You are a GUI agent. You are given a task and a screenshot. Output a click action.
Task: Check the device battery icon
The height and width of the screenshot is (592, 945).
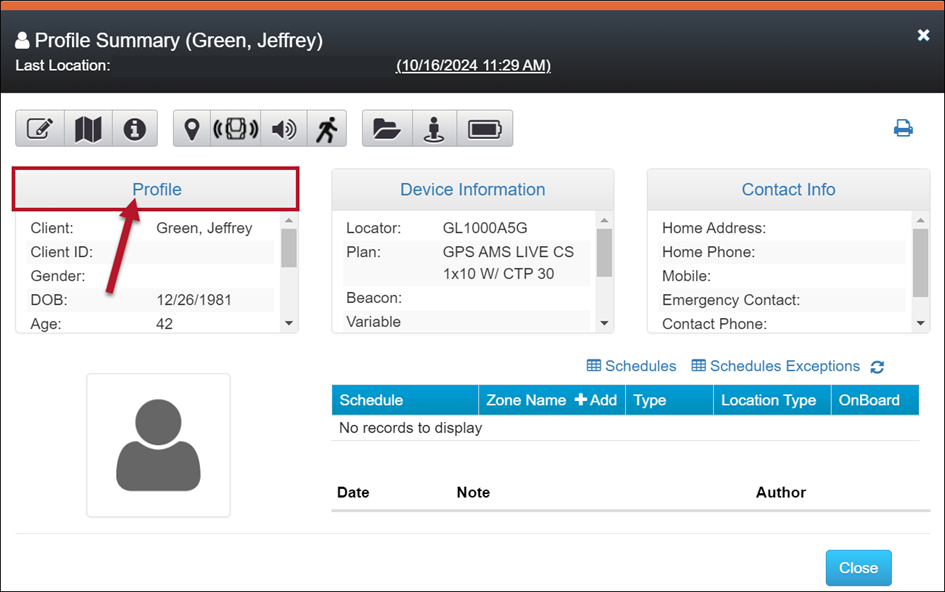pyautogui.click(x=485, y=129)
